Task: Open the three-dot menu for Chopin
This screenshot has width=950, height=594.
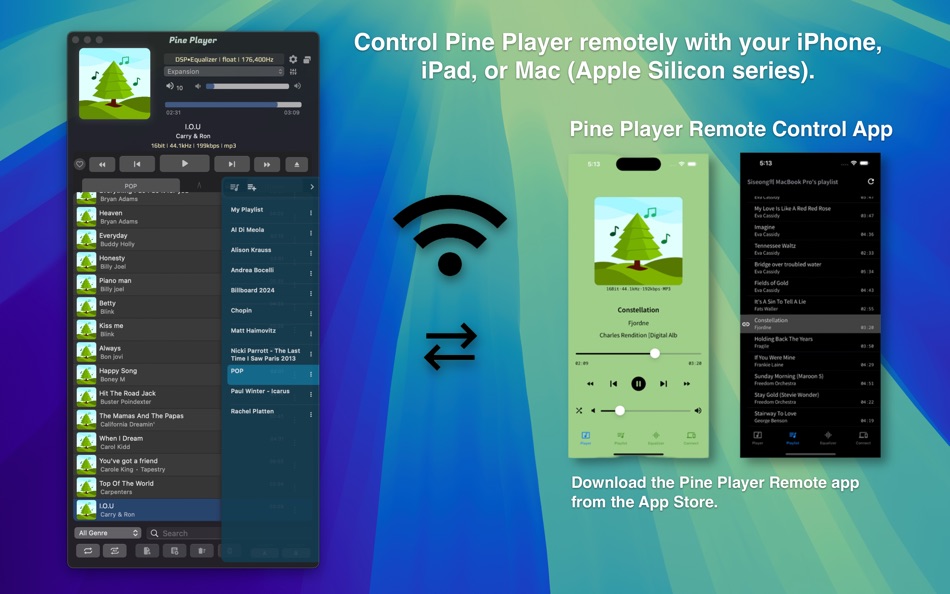Action: 311,314
